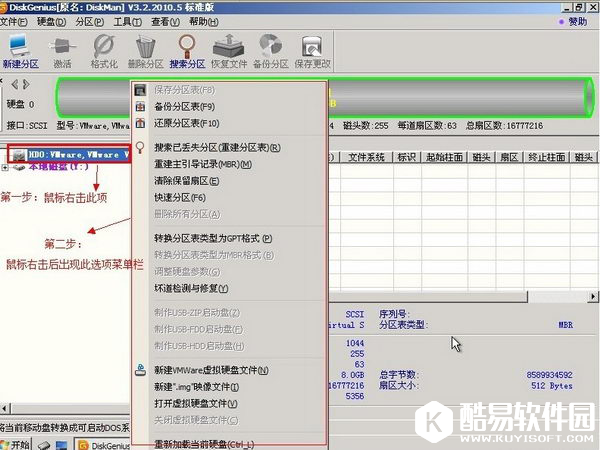The width and height of the screenshot is (600, 450).
Task: Click the 搜索分区 magnifier icon
Action: pyautogui.click(x=186, y=44)
